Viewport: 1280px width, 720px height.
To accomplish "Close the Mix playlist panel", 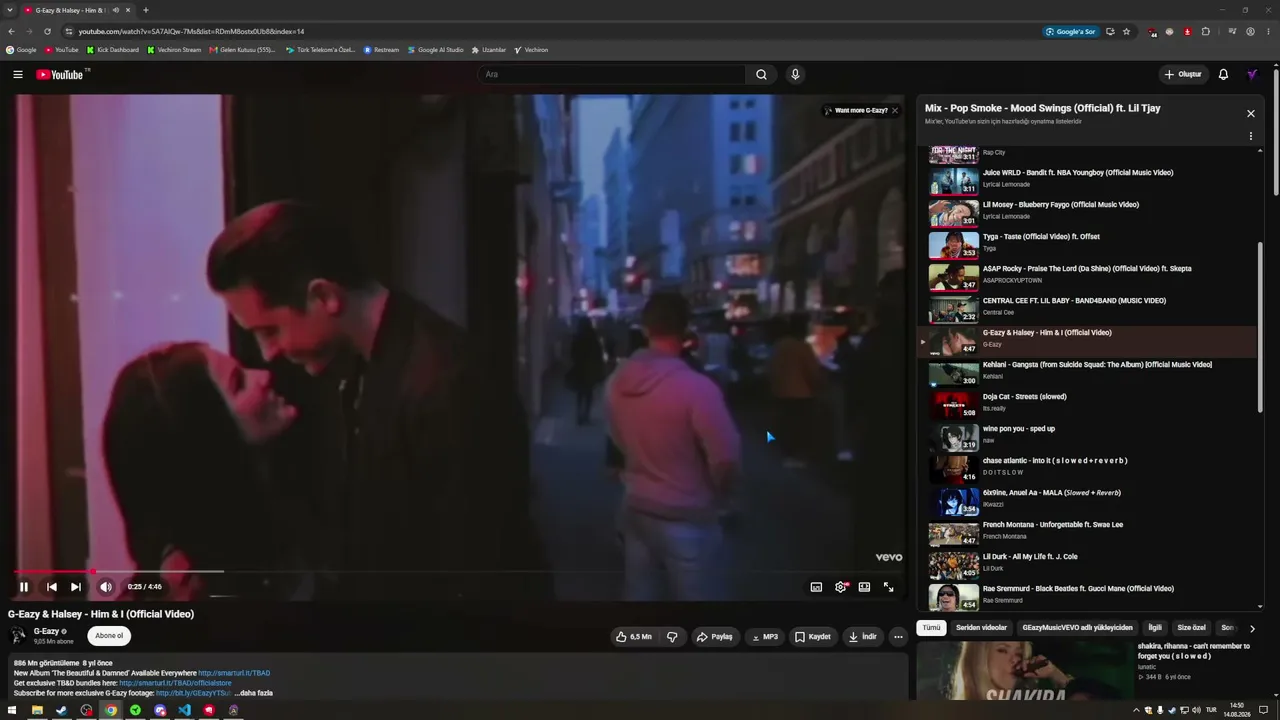I will click(x=1250, y=114).
